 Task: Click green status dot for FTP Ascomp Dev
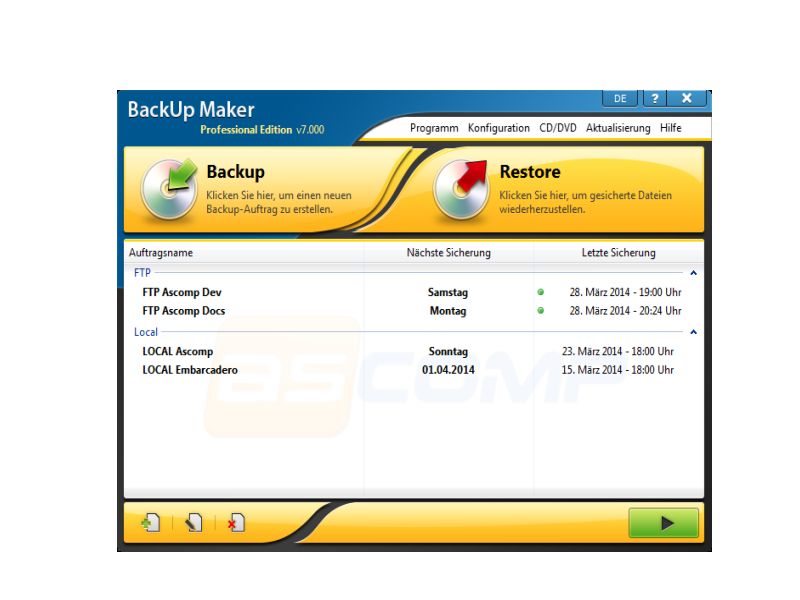click(x=541, y=292)
